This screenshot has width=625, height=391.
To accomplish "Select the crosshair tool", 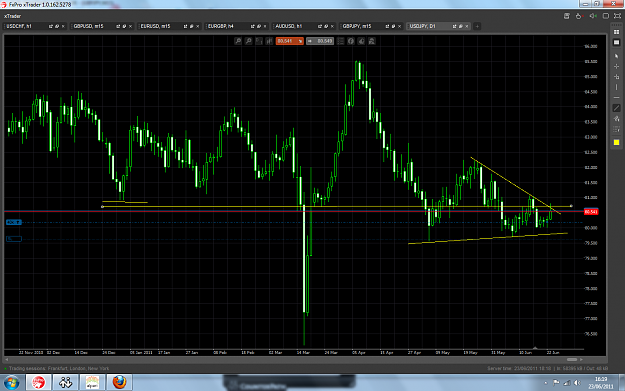I will [x=617, y=67].
